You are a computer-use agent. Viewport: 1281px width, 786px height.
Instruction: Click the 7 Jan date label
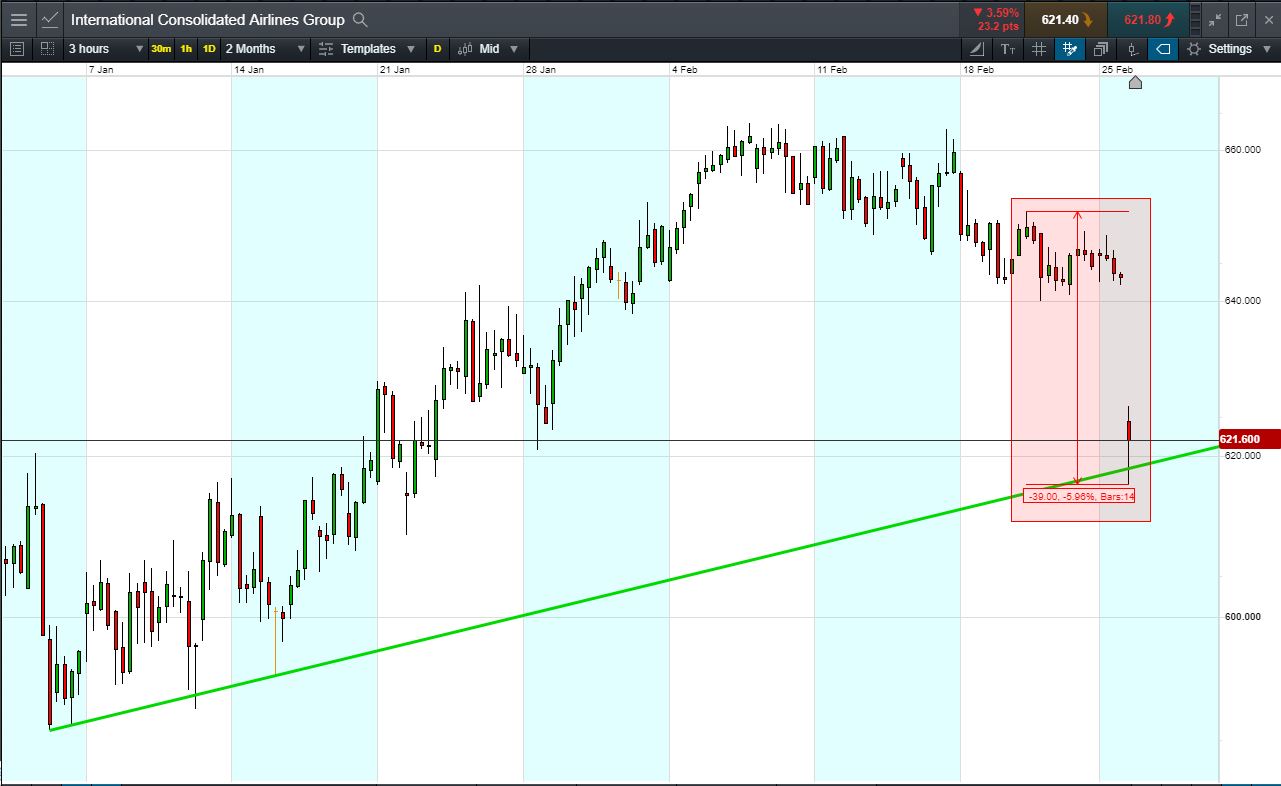[102, 70]
